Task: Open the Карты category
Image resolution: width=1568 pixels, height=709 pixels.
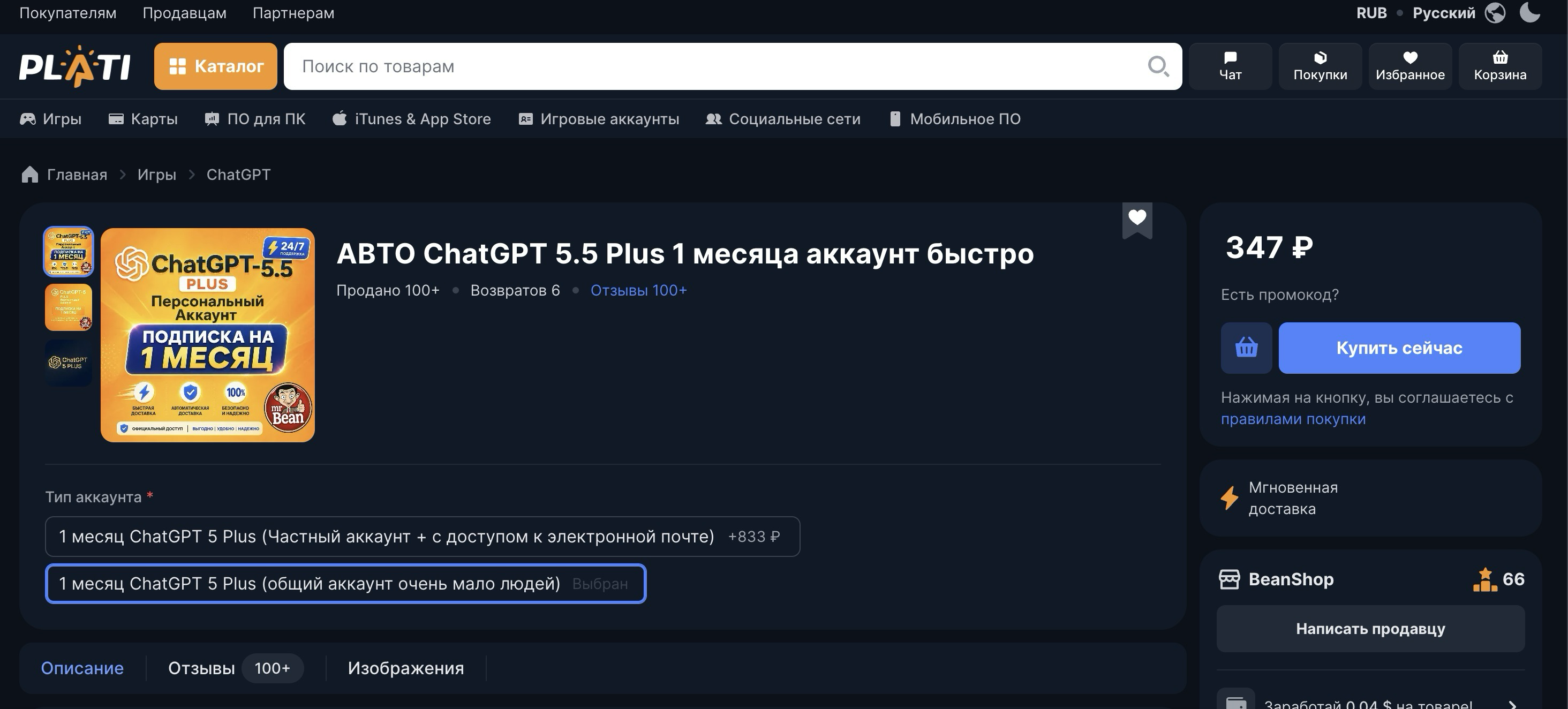Action: click(x=143, y=119)
